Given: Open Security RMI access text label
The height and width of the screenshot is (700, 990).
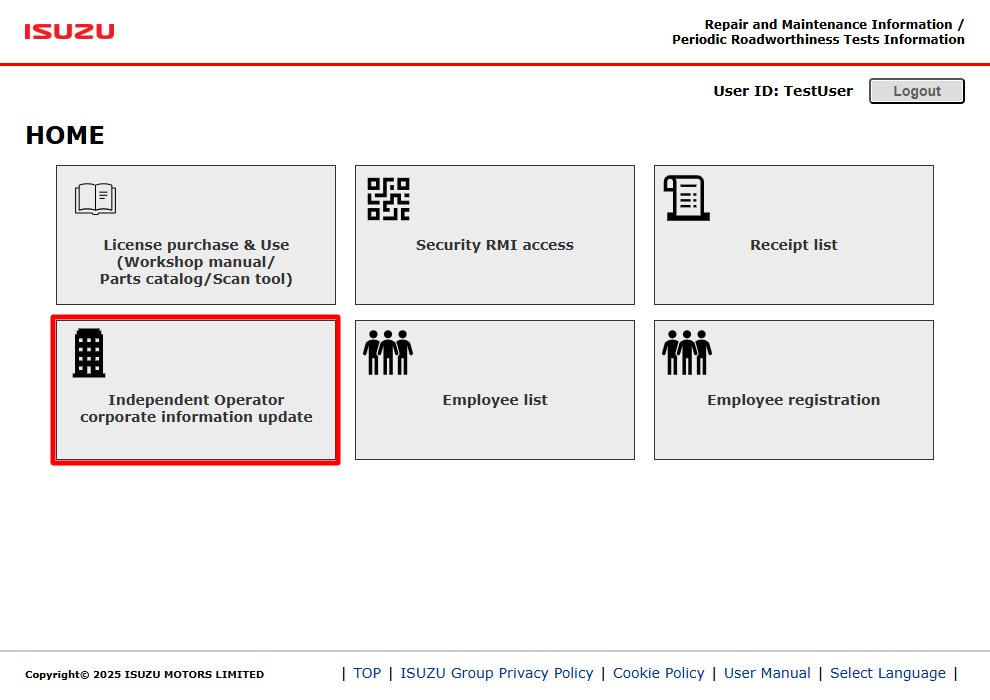Looking at the screenshot, I should coord(494,245).
